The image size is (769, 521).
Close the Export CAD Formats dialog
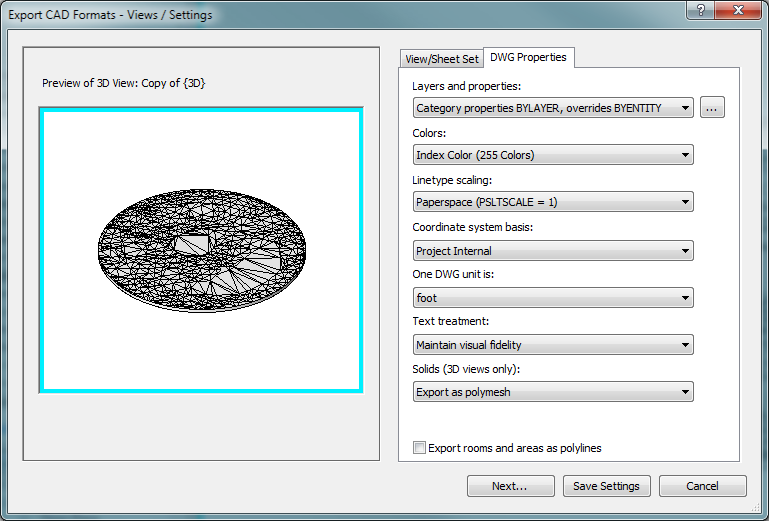pyautogui.click(x=739, y=10)
